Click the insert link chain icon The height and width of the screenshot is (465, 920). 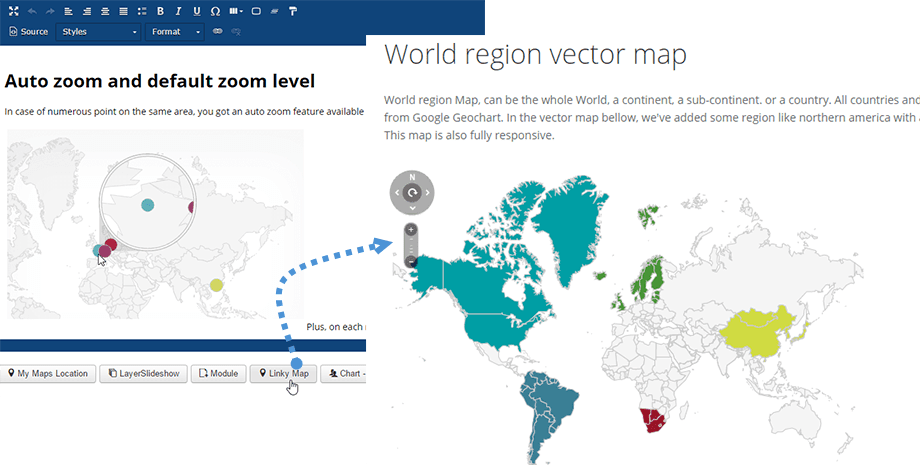216,32
